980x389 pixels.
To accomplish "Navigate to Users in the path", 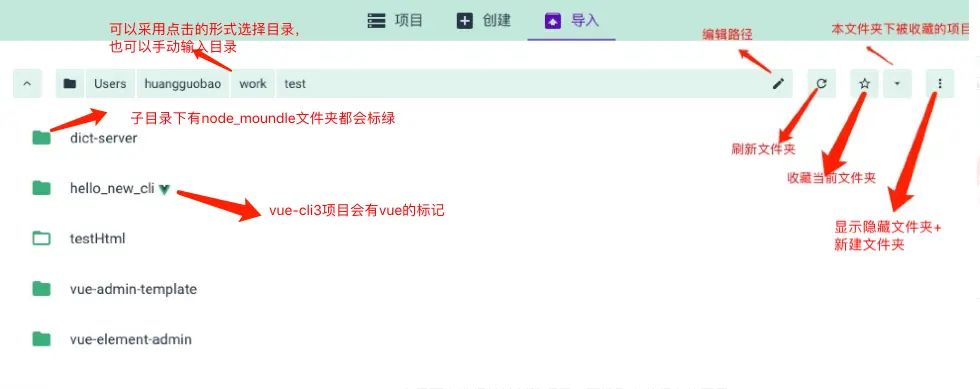I will [x=110, y=84].
